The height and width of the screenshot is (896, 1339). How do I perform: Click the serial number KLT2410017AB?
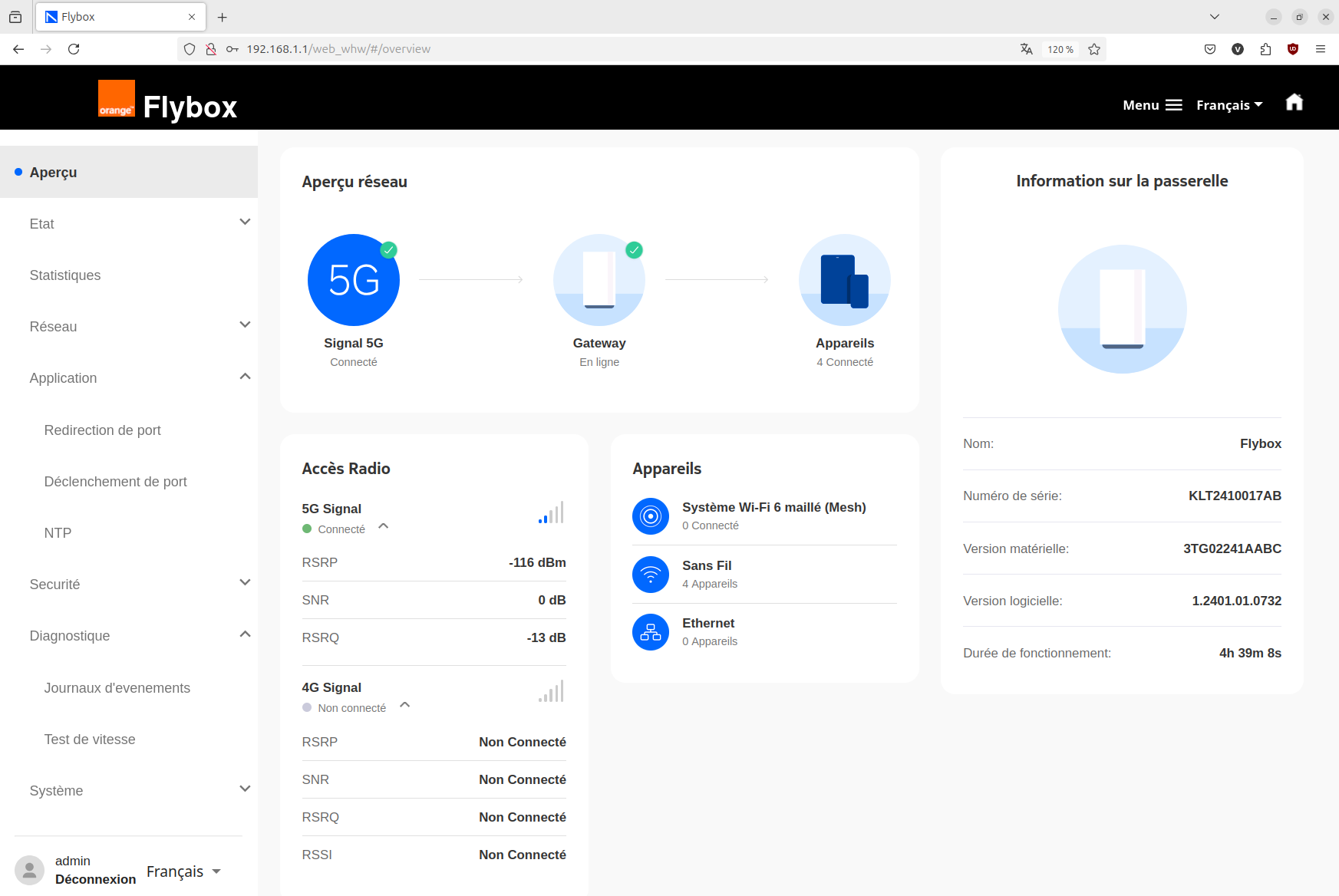click(x=1235, y=496)
